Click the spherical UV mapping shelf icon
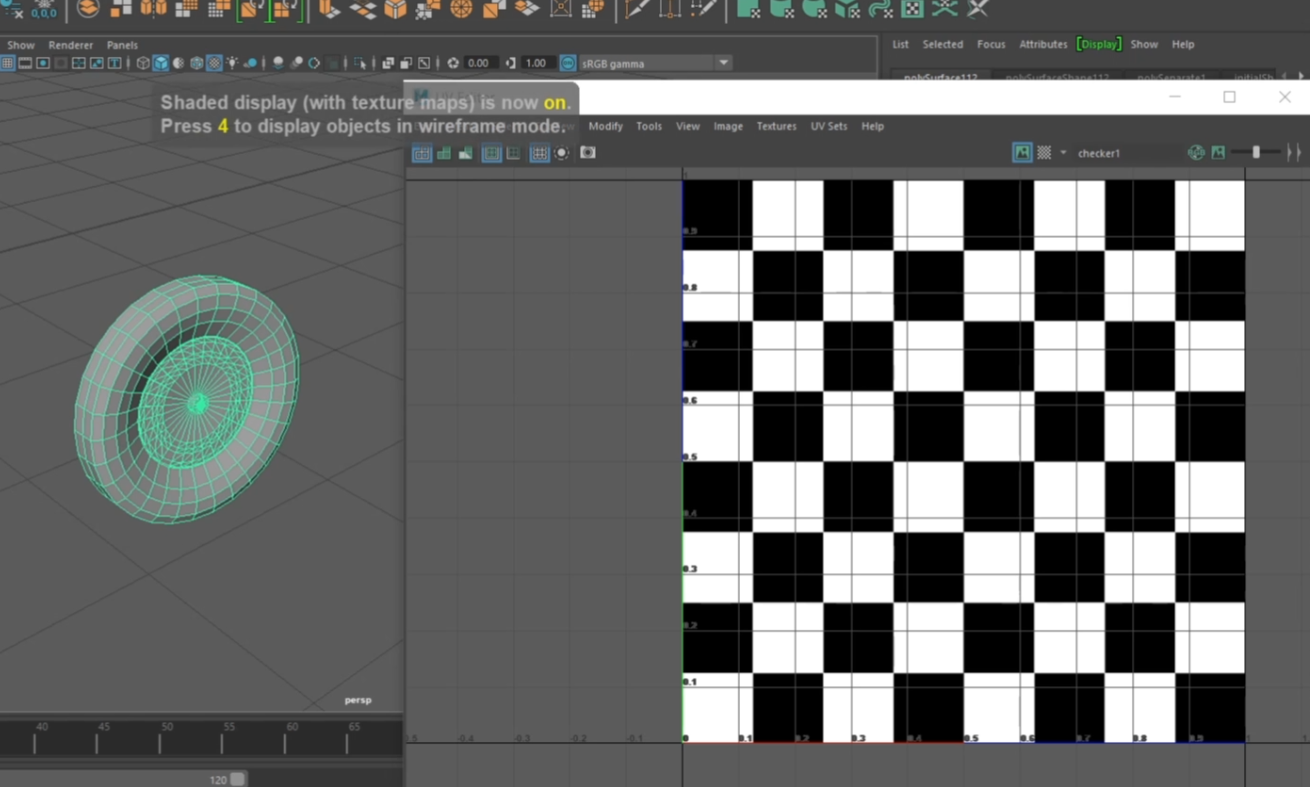This screenshot has height=787, width=1310. click(x=814, y=9)
